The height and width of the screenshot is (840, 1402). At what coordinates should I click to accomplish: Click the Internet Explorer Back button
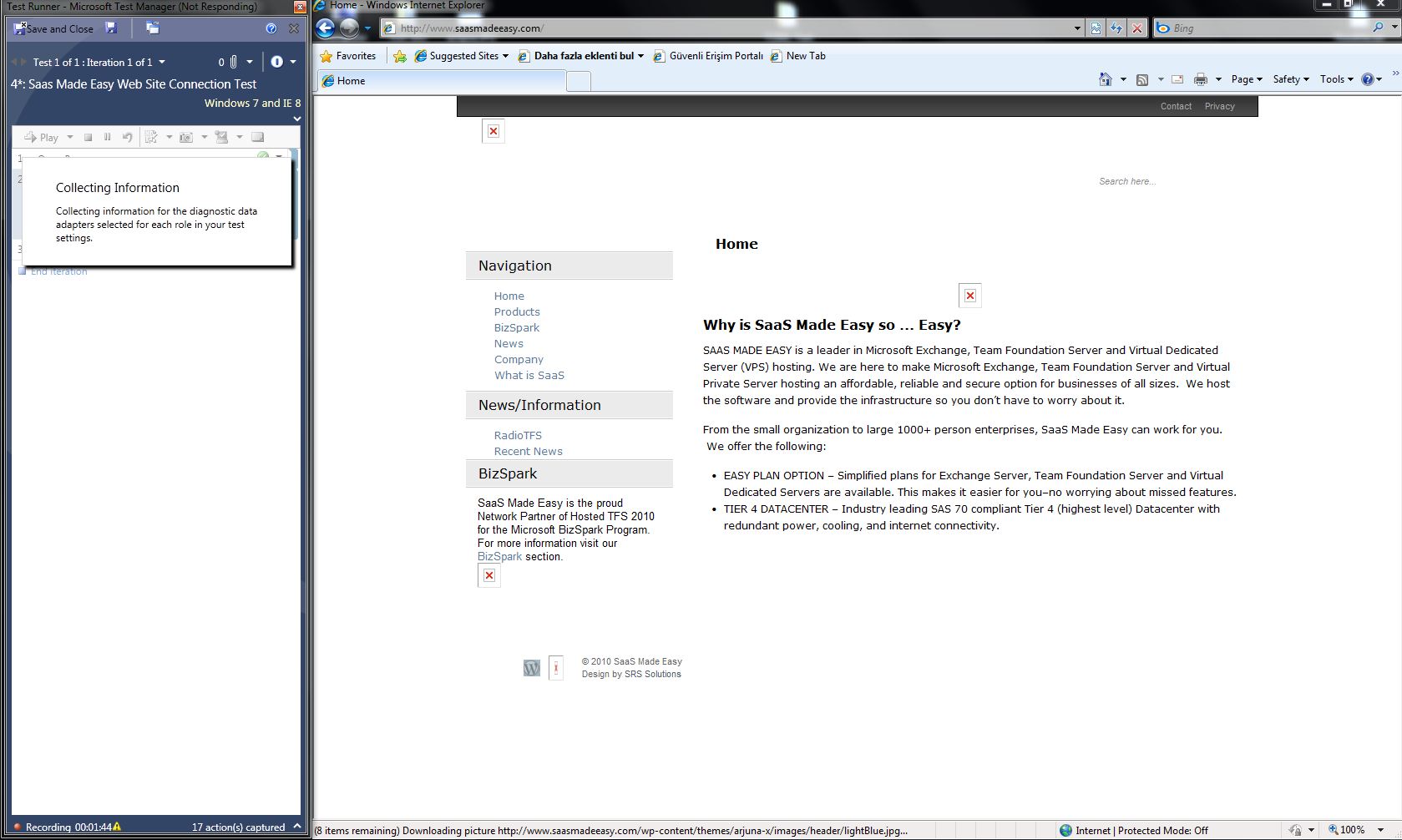pyautogui.click(x=326, y=28)
